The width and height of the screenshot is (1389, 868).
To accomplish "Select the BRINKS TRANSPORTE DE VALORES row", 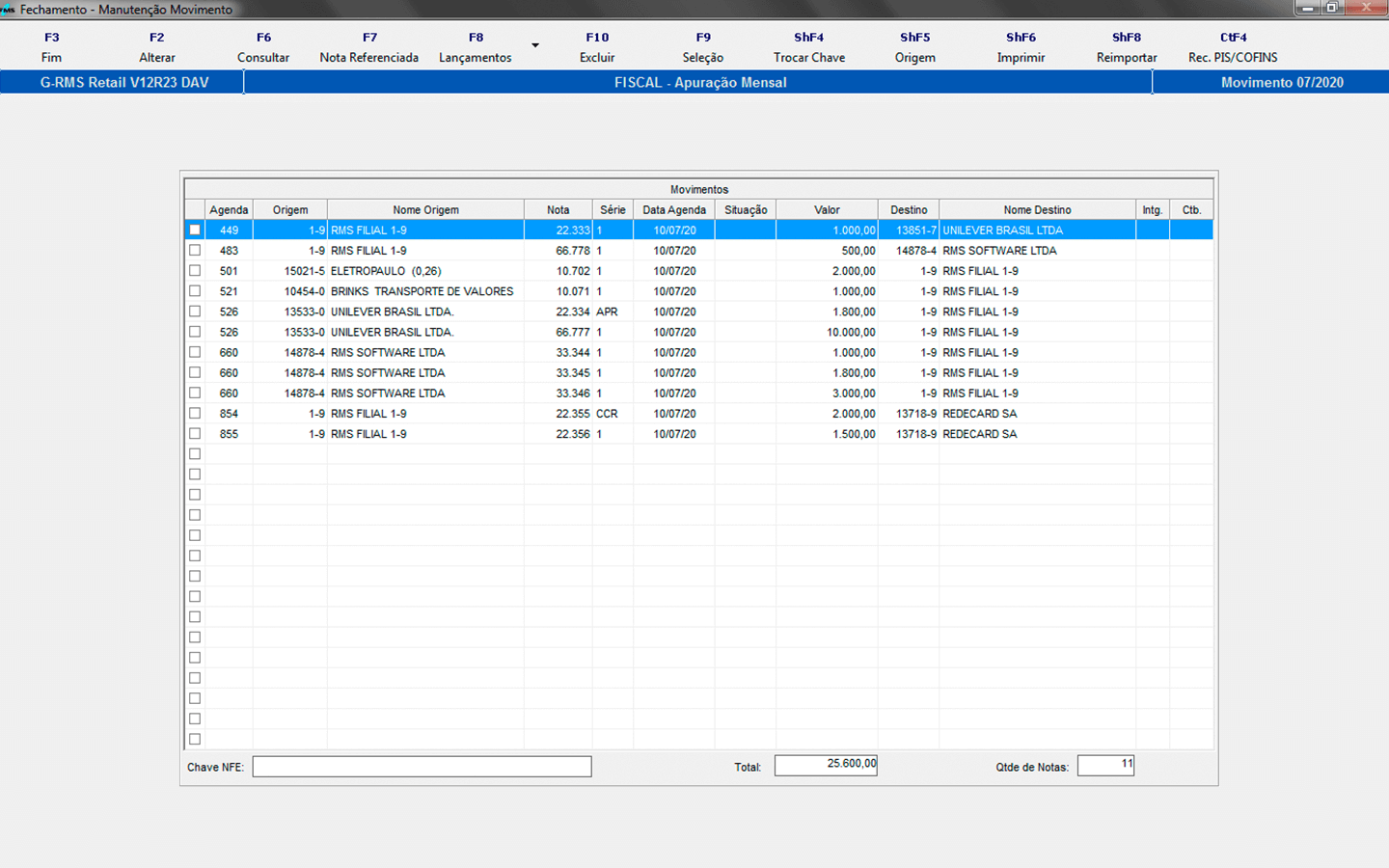I will (422, 291).
